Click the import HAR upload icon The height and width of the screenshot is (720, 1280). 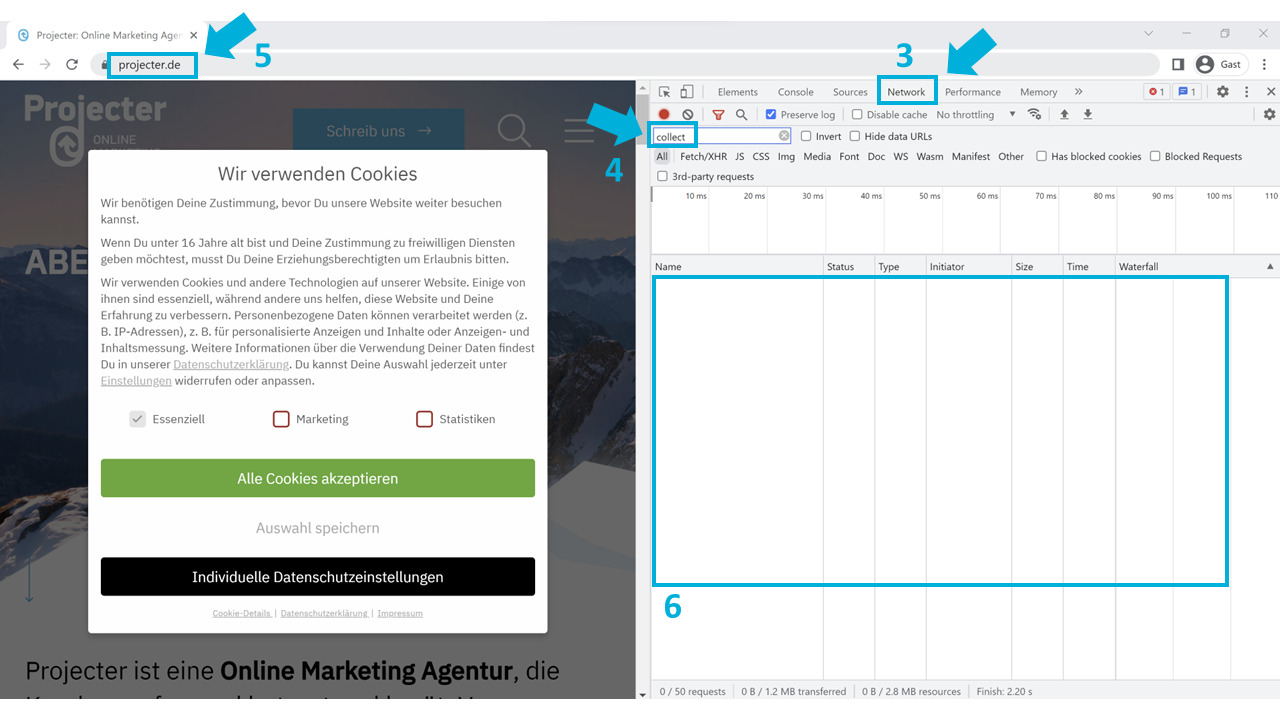point(1064,115)
